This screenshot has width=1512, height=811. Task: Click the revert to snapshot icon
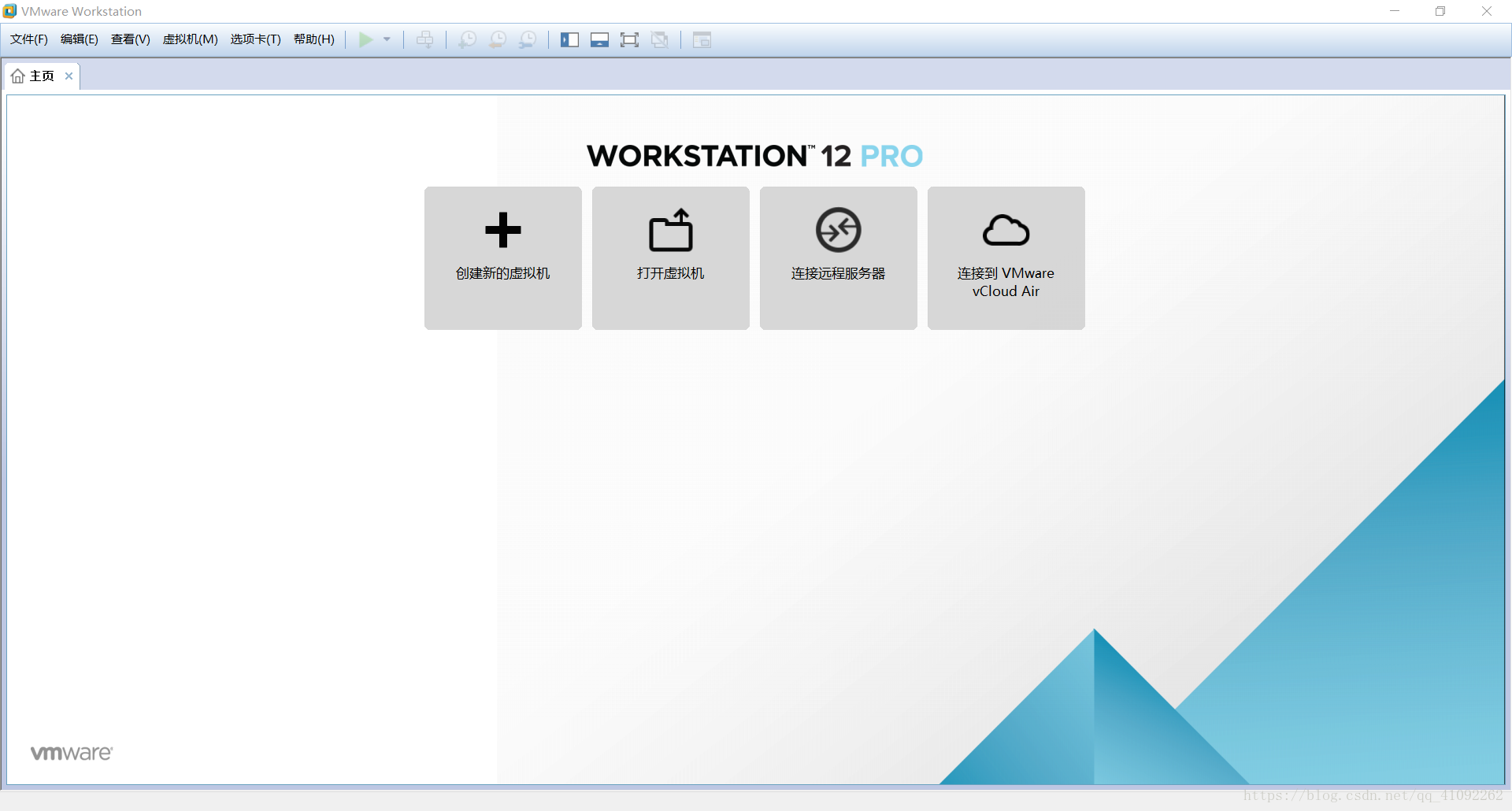pos(498,39)
